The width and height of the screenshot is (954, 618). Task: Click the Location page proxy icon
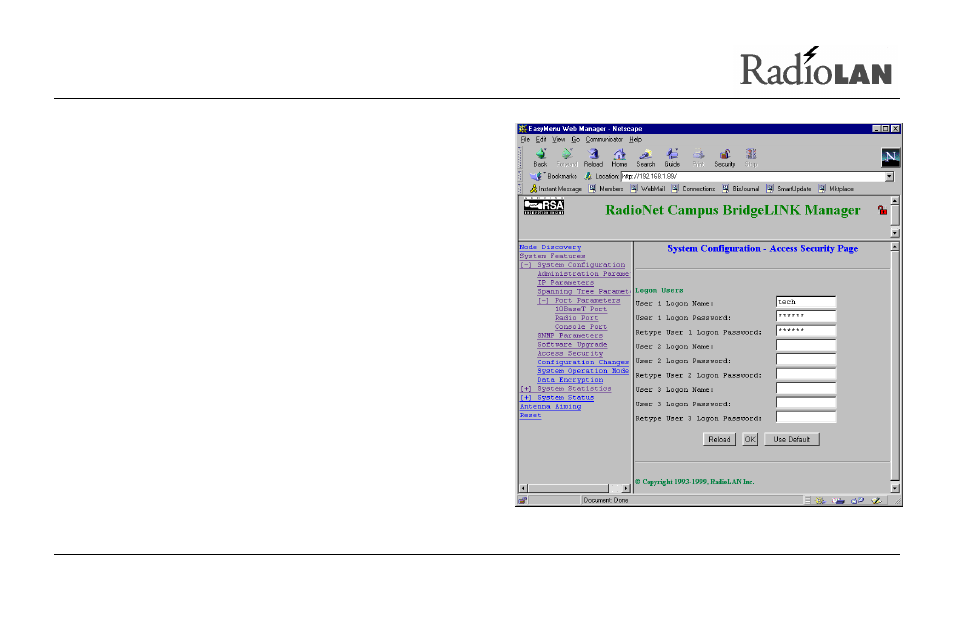click(x=588, y=176)
